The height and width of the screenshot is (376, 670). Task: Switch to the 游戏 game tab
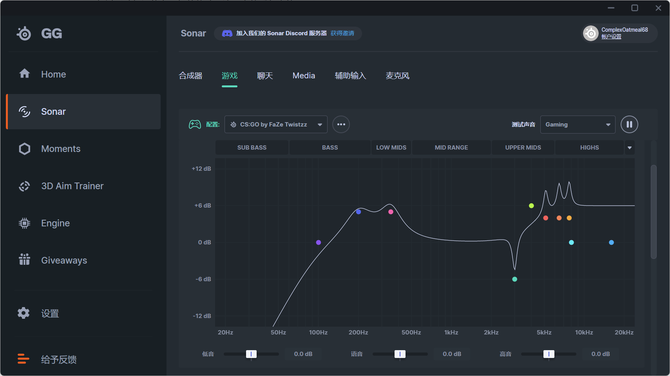coord(229,76)
